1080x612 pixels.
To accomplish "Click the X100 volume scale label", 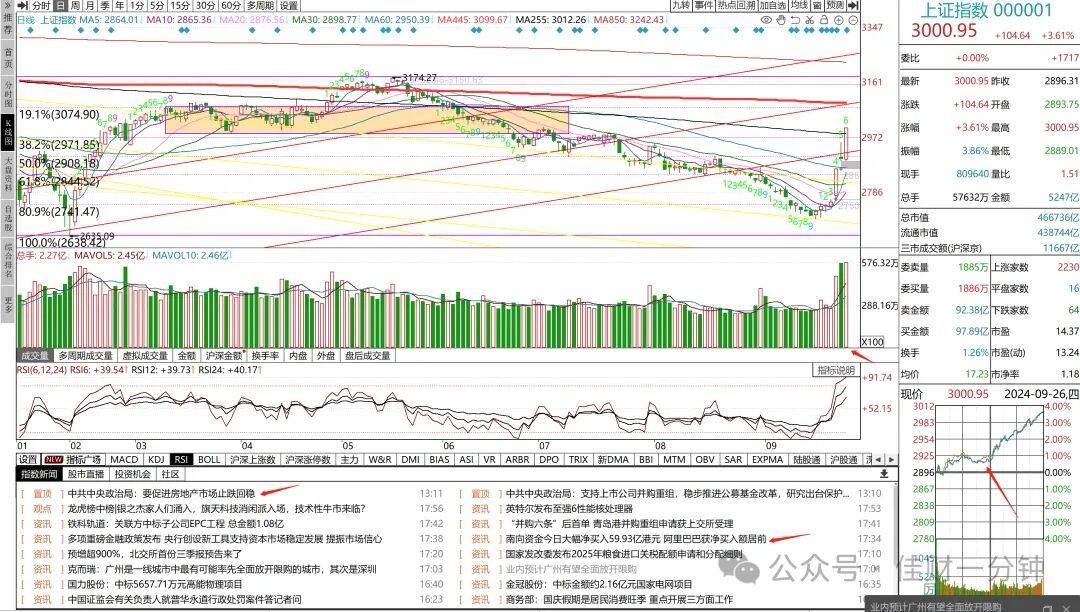I will point(873,342).
